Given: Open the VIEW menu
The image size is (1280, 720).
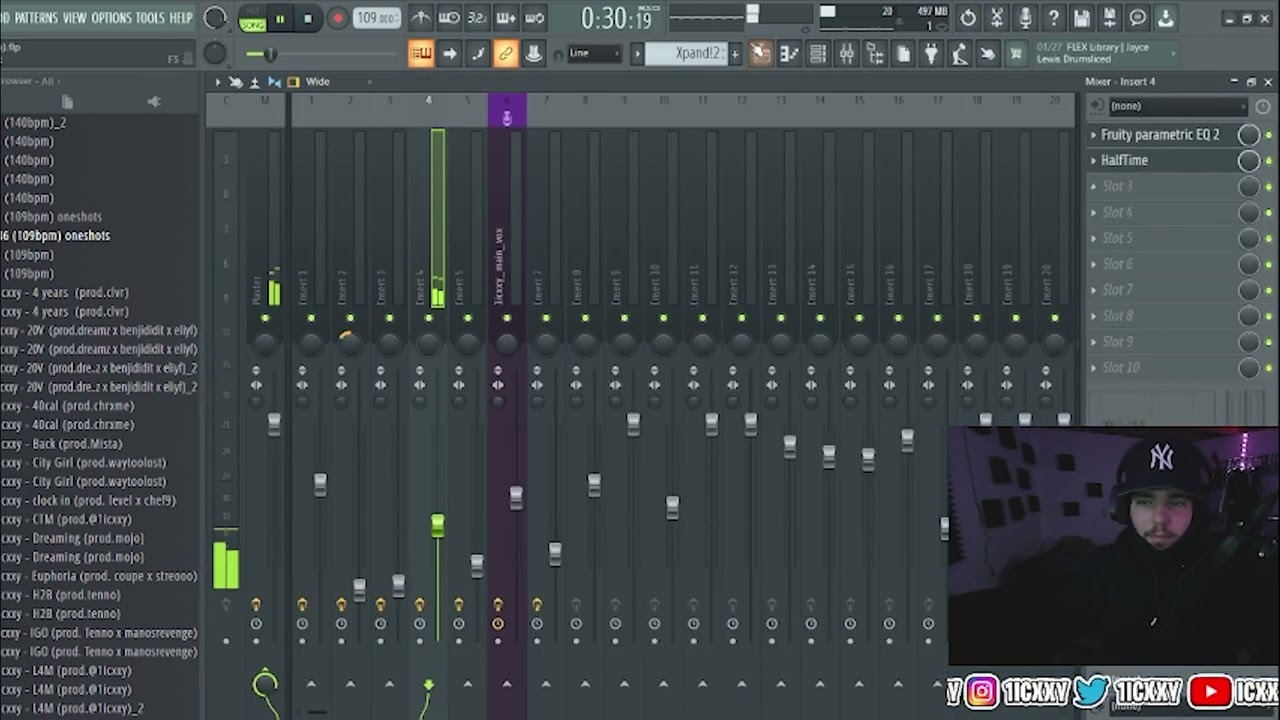Looking at the screenshot, I should [x=75, y=18].
